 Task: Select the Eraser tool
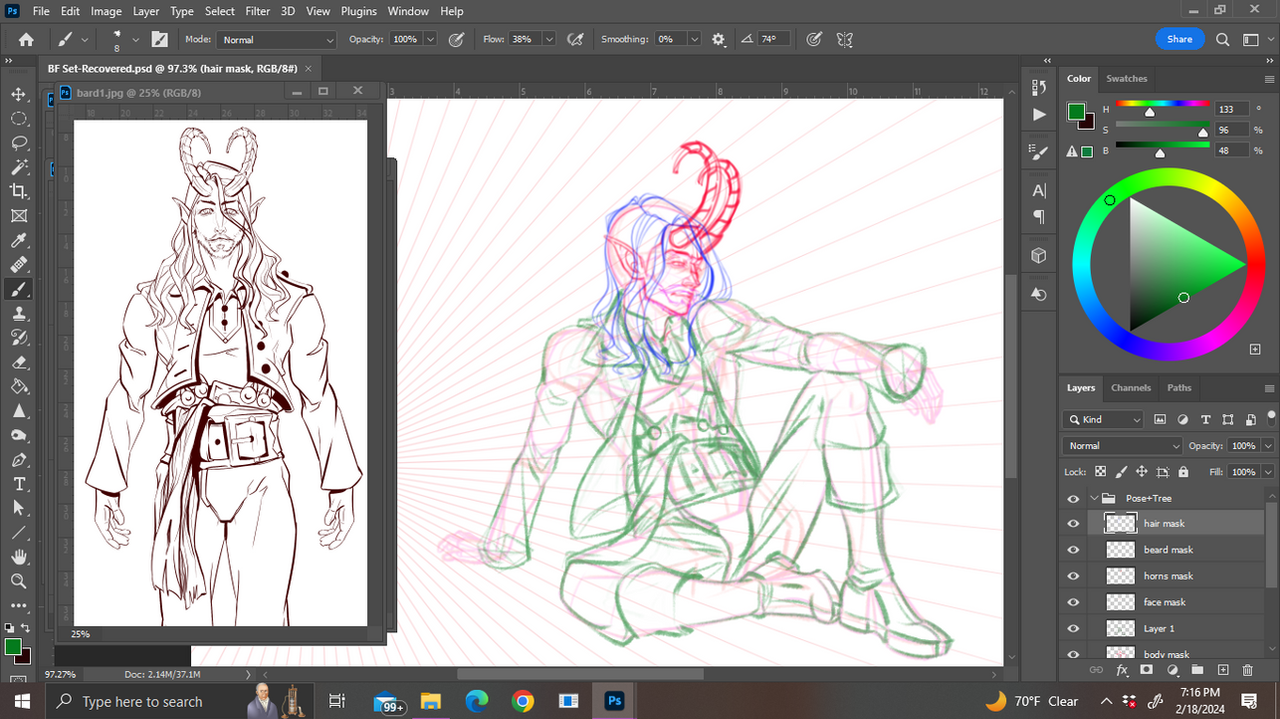(x=19, y=362)
